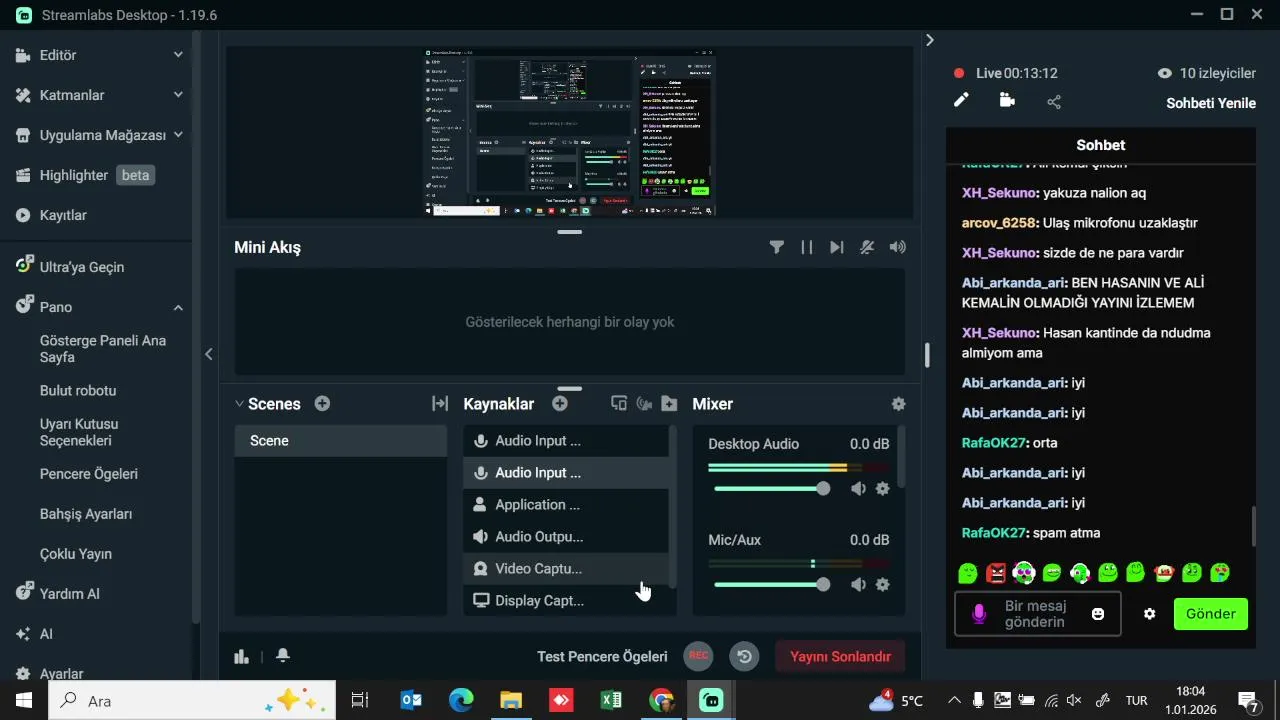Open the Scenes collection dropdown
Image resolution: width=1280 pixels, height=720 pixels.
tap(239, 404)
